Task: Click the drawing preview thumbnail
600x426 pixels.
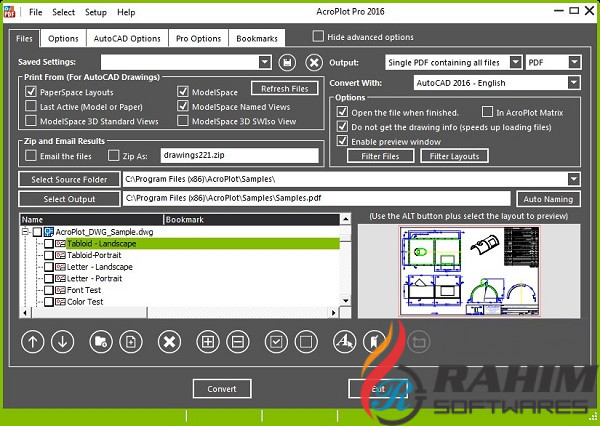Action: pos(469,271)
